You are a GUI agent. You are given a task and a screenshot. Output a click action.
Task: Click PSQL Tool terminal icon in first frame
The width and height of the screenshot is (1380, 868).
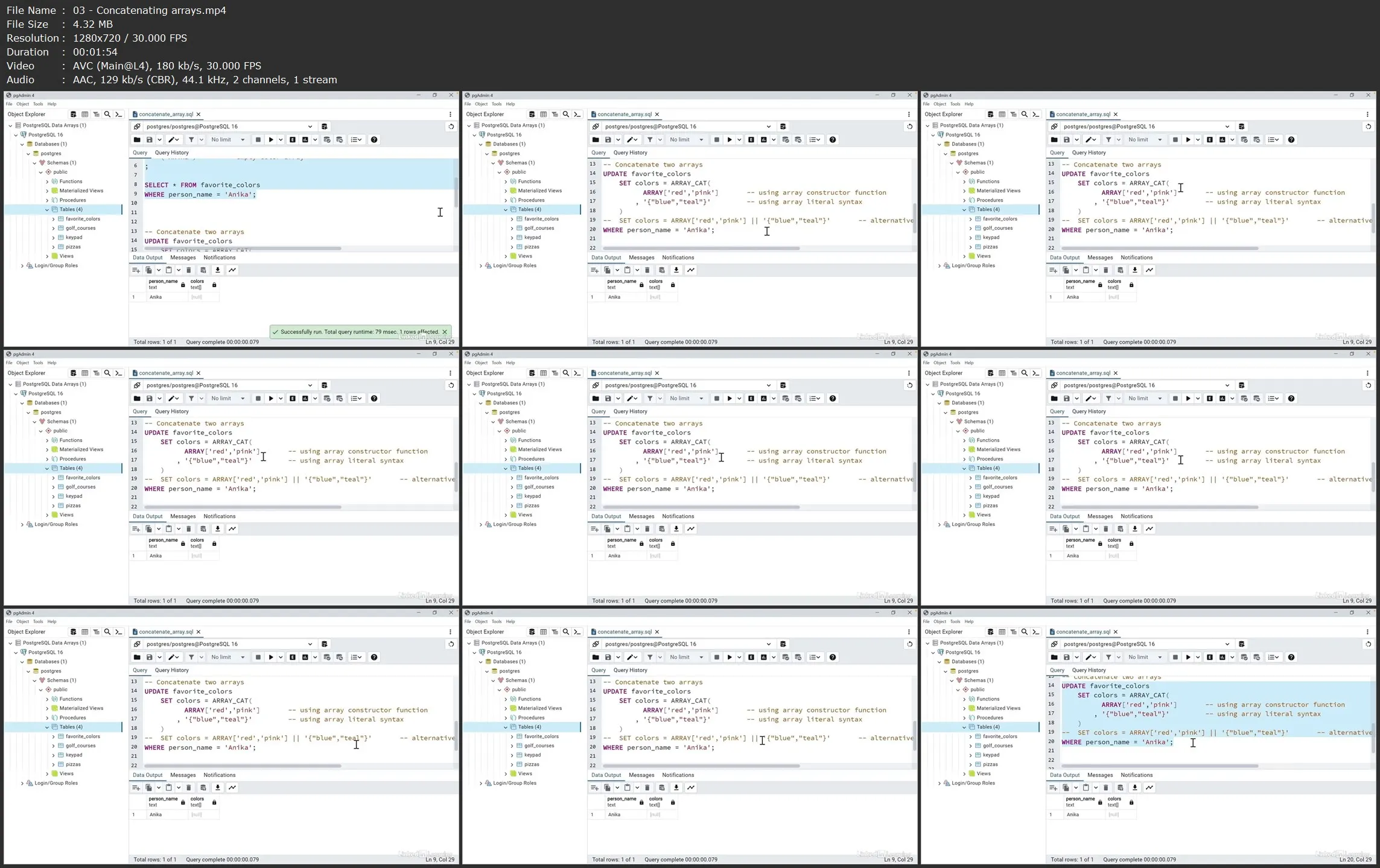coord(118,115)
